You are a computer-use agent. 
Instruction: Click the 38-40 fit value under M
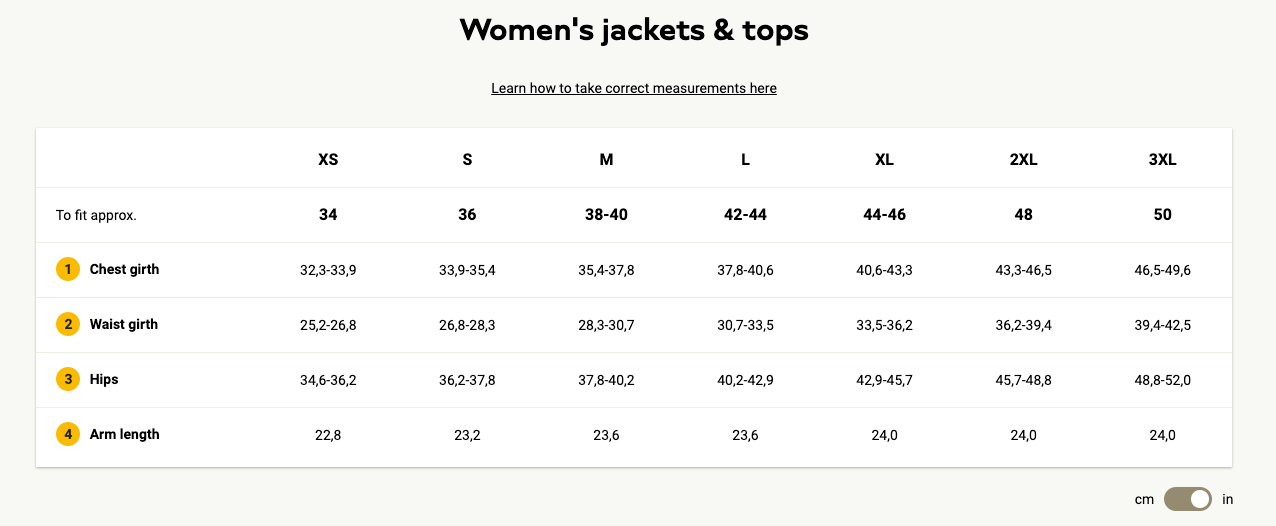point(606,215)
